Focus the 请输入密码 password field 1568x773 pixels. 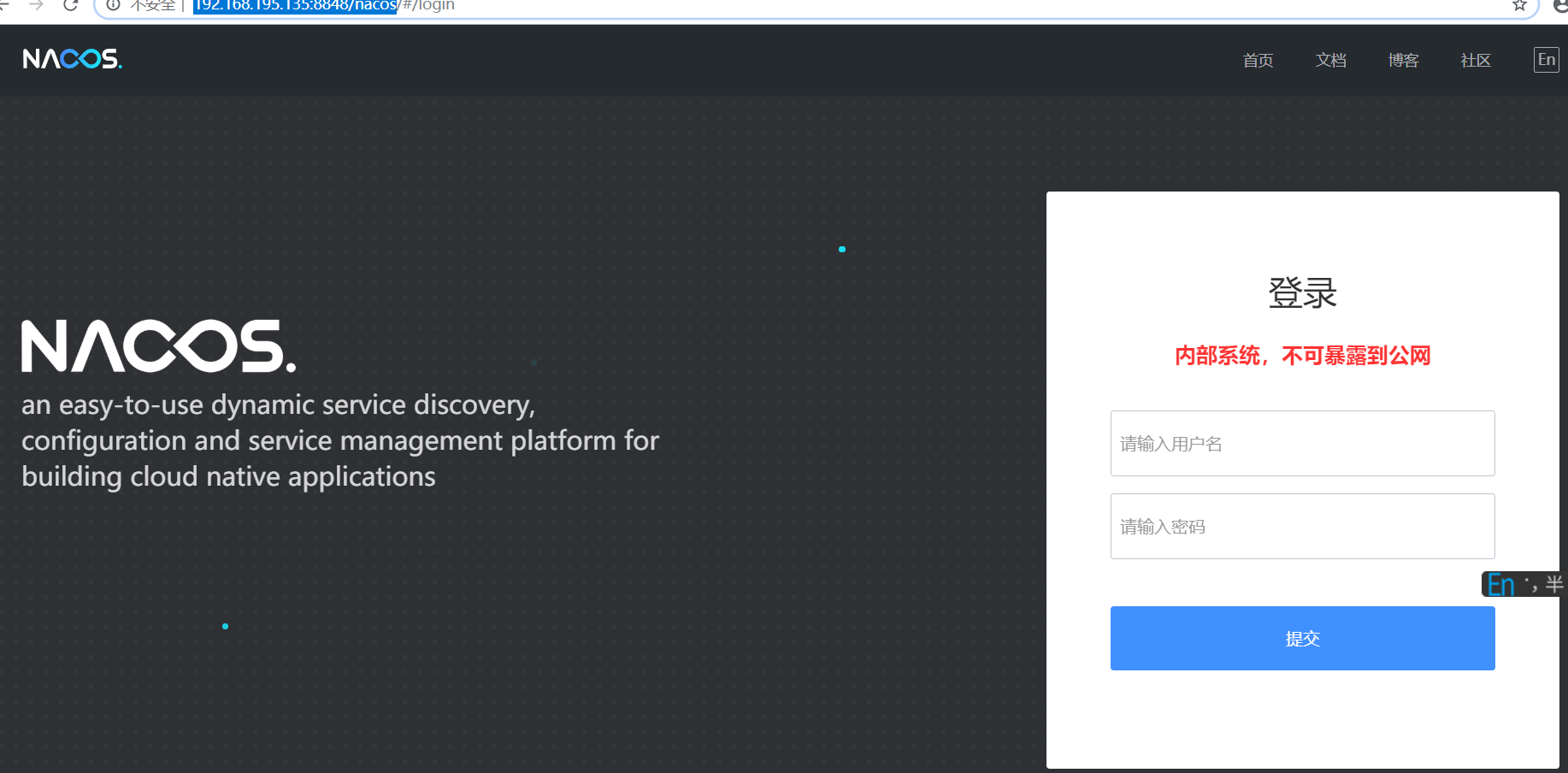click(x=1302, y=526)
